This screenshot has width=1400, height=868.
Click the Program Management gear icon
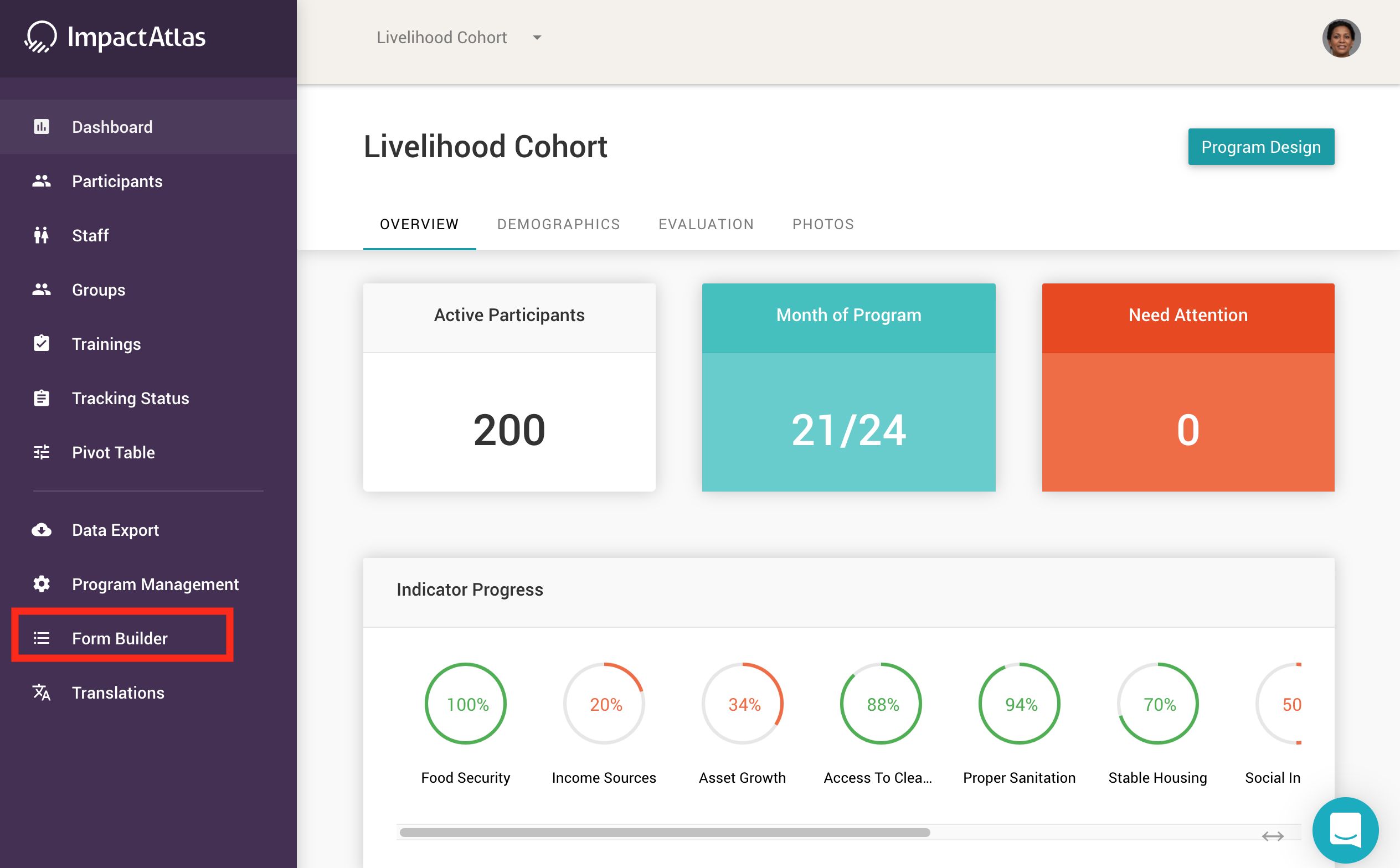[42, 584]
